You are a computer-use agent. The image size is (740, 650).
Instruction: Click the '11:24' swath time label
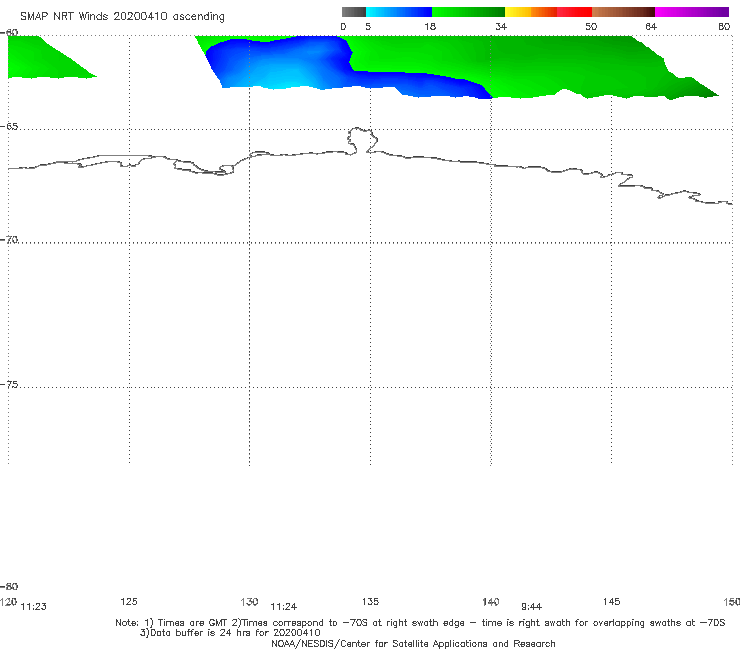pos(284,607)
